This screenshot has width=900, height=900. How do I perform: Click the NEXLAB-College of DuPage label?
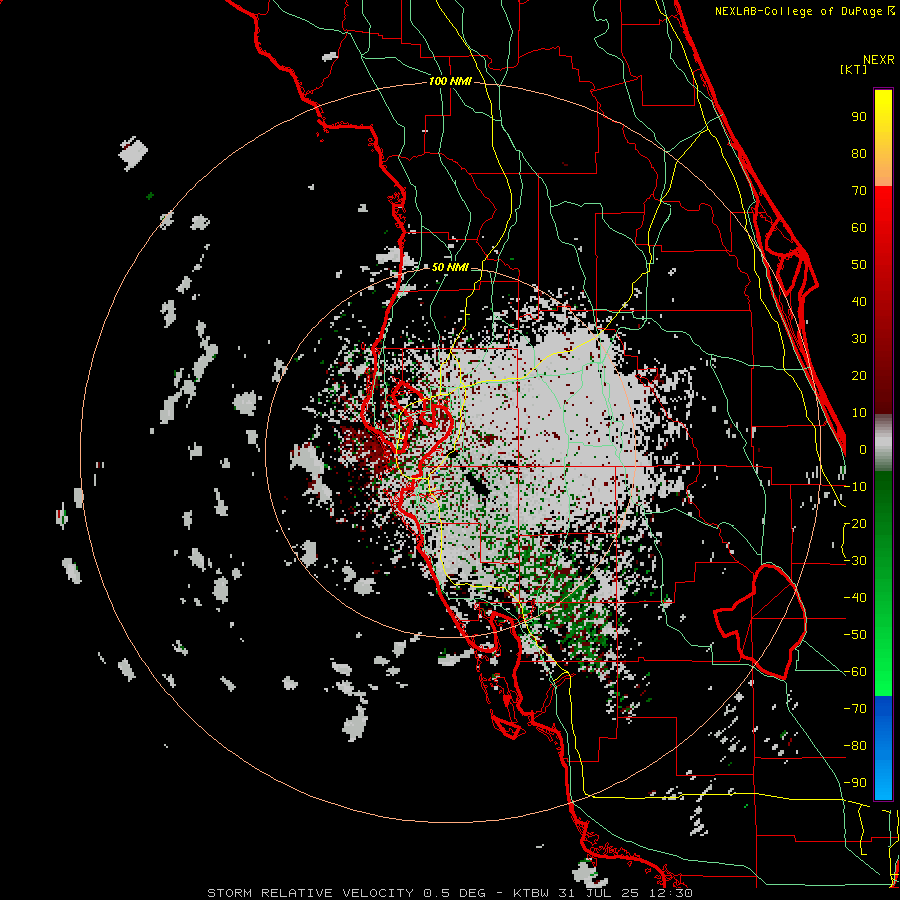coord(804,11)
